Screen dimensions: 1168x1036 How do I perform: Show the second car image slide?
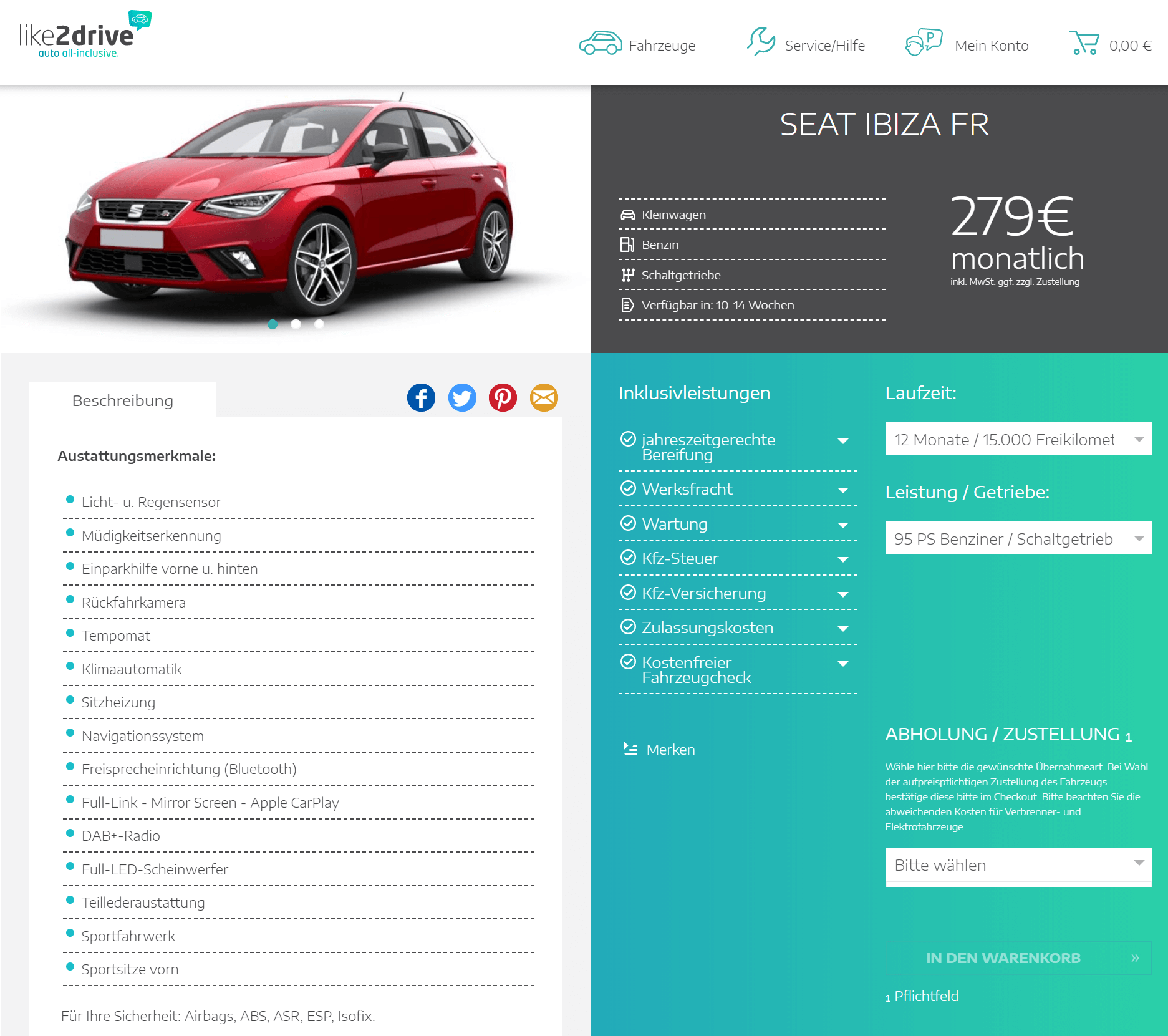[296, 324]
